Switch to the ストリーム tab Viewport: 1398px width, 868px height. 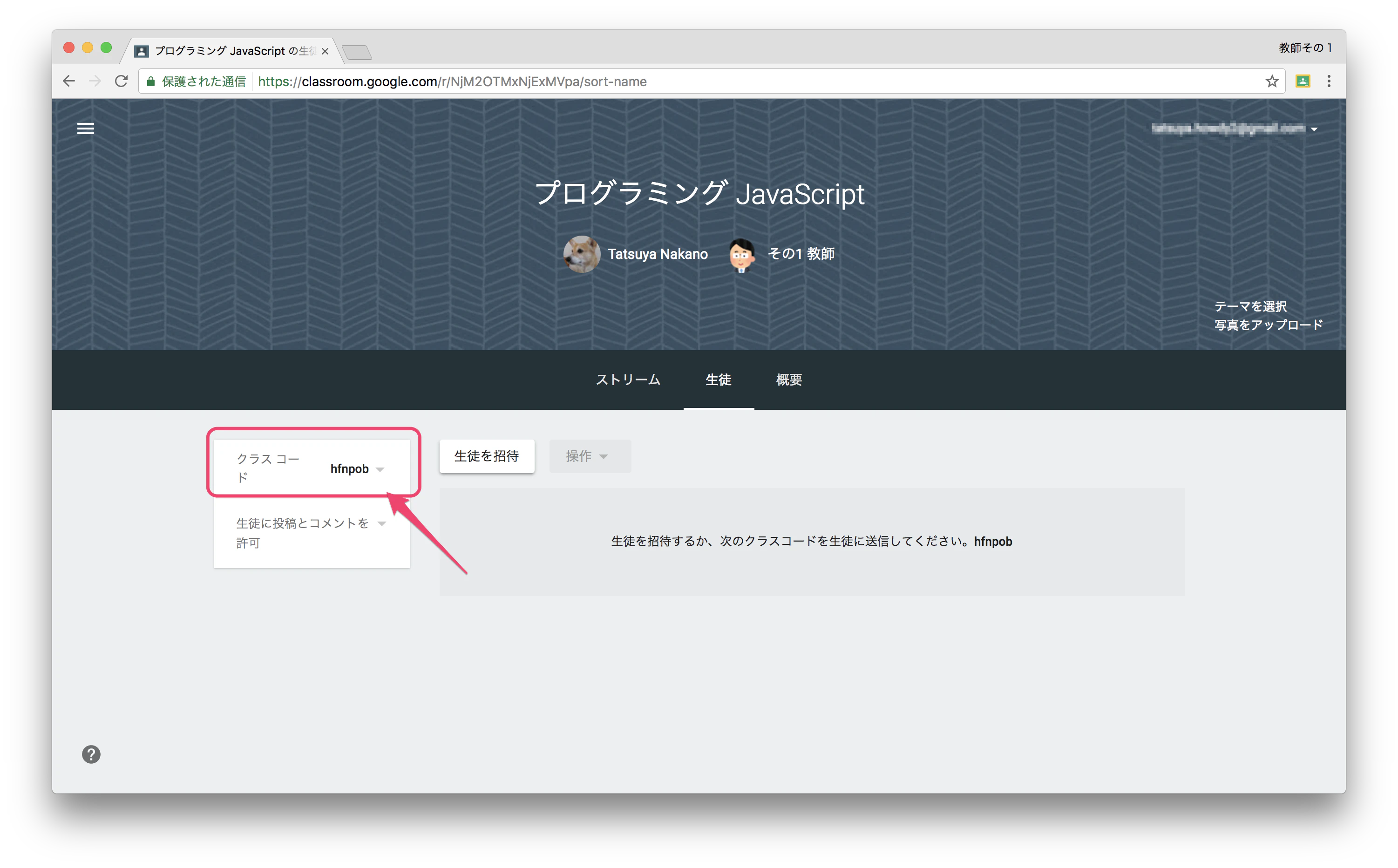point(628,380)
